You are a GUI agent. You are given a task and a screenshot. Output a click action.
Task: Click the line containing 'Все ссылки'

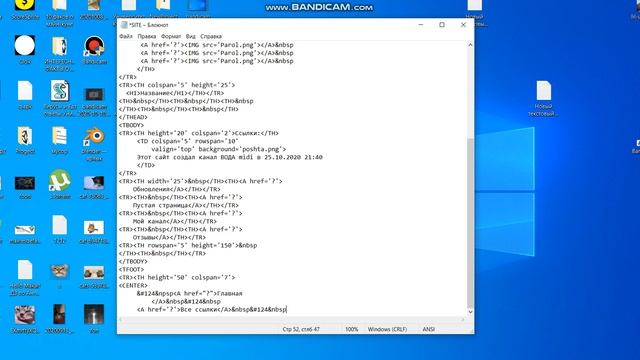pos(211,309)
